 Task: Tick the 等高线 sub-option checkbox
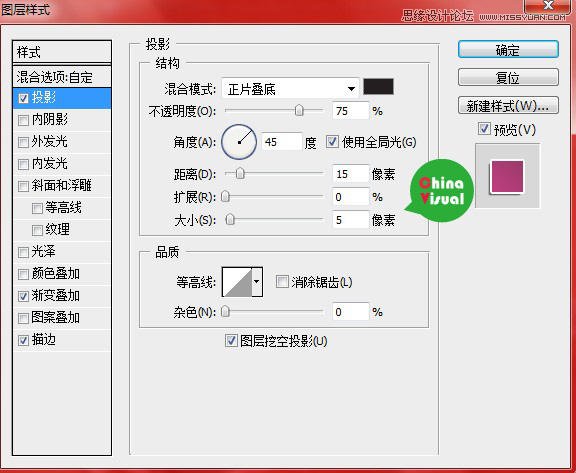[37, 209]
